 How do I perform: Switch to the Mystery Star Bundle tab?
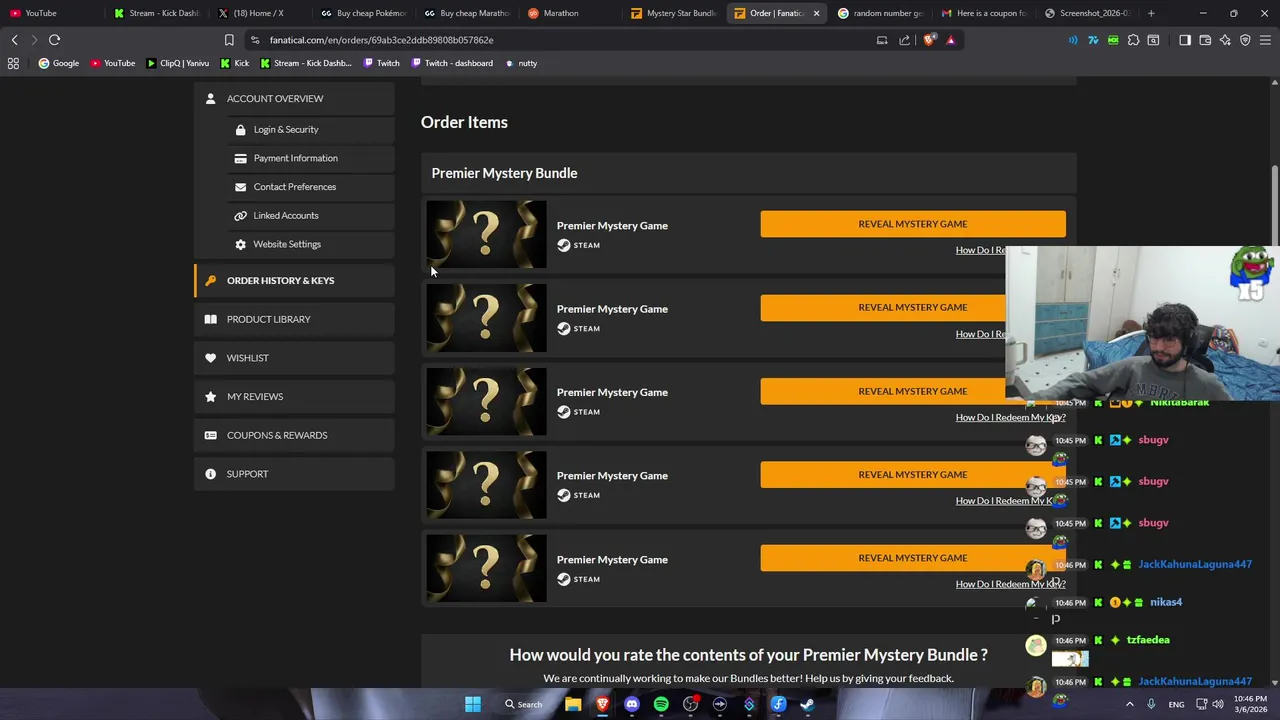[x=673, y=13]
